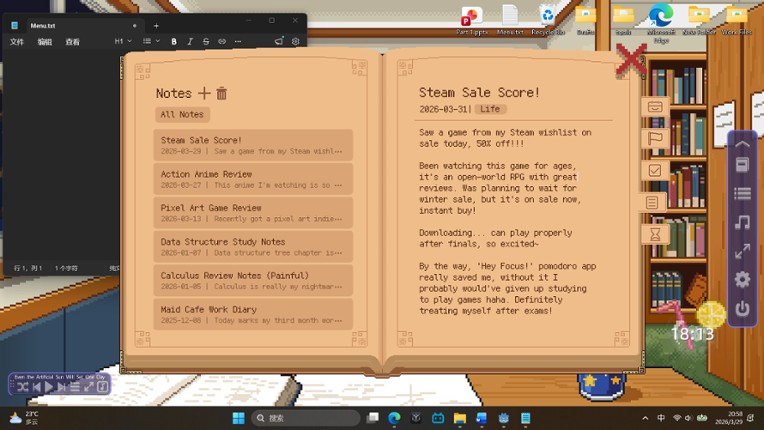Select the All Notes filter button

click(x=182, y=115)
